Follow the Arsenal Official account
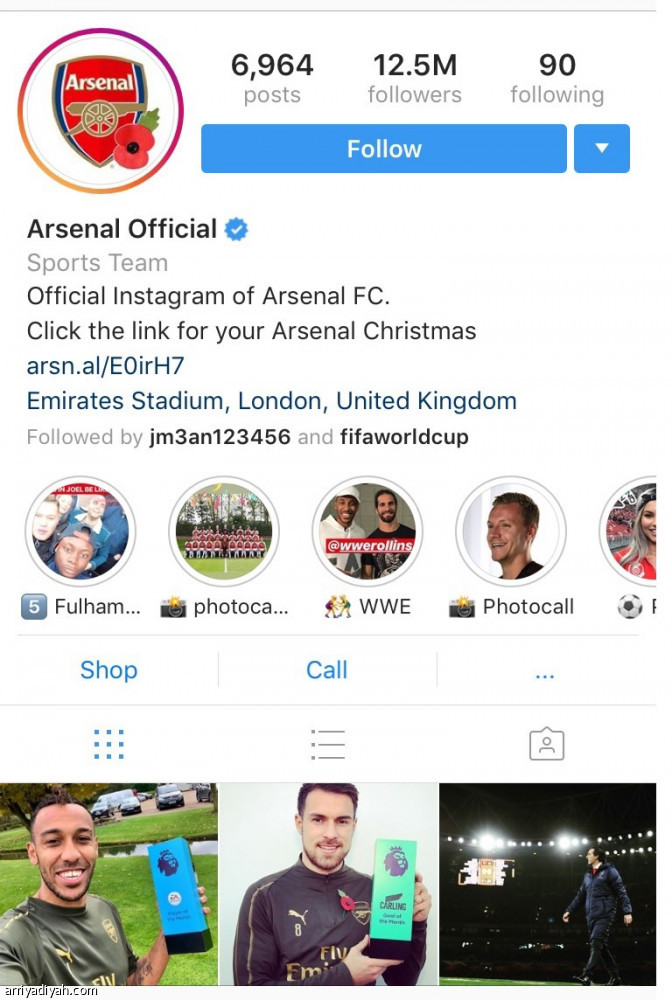 tap(384, 149)
